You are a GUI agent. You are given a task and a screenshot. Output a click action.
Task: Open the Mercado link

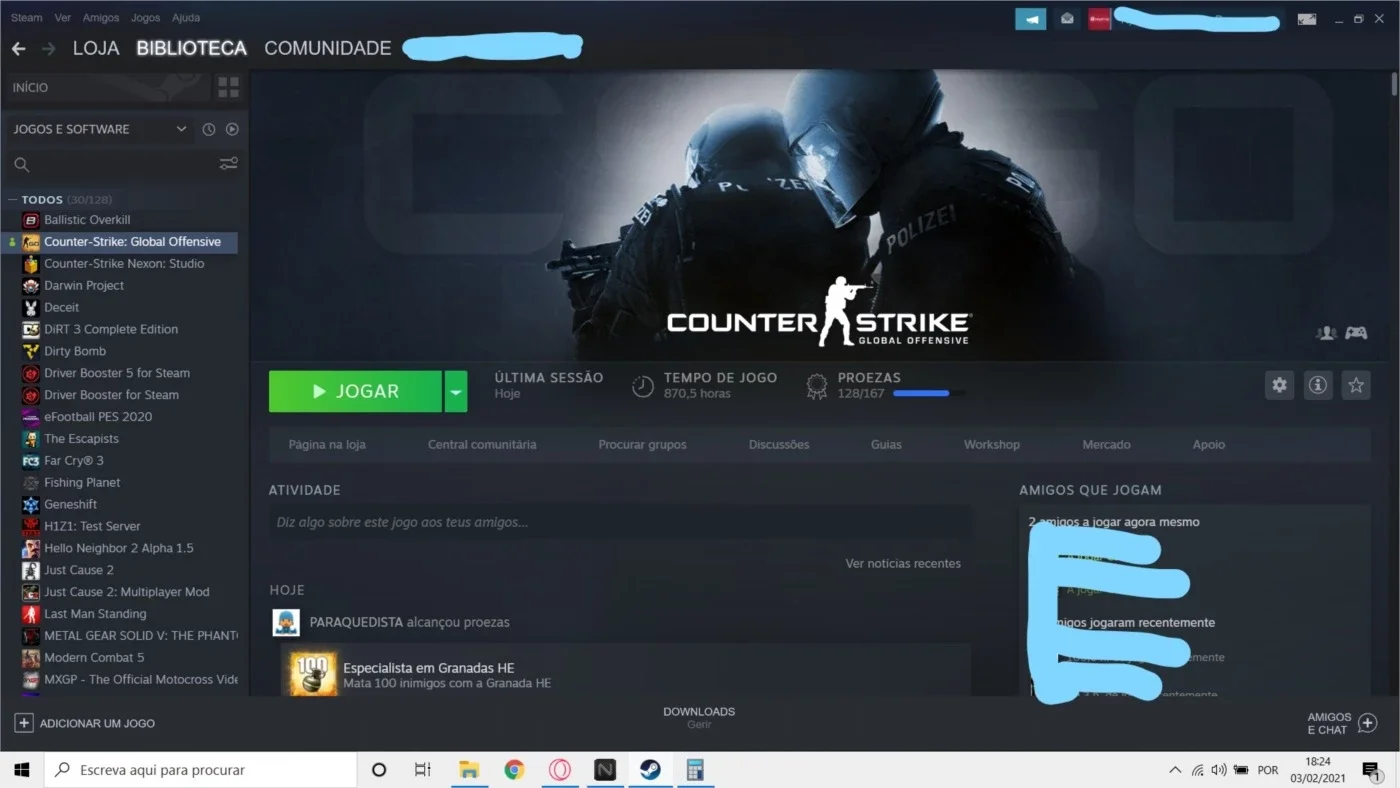coord(1106,445)
